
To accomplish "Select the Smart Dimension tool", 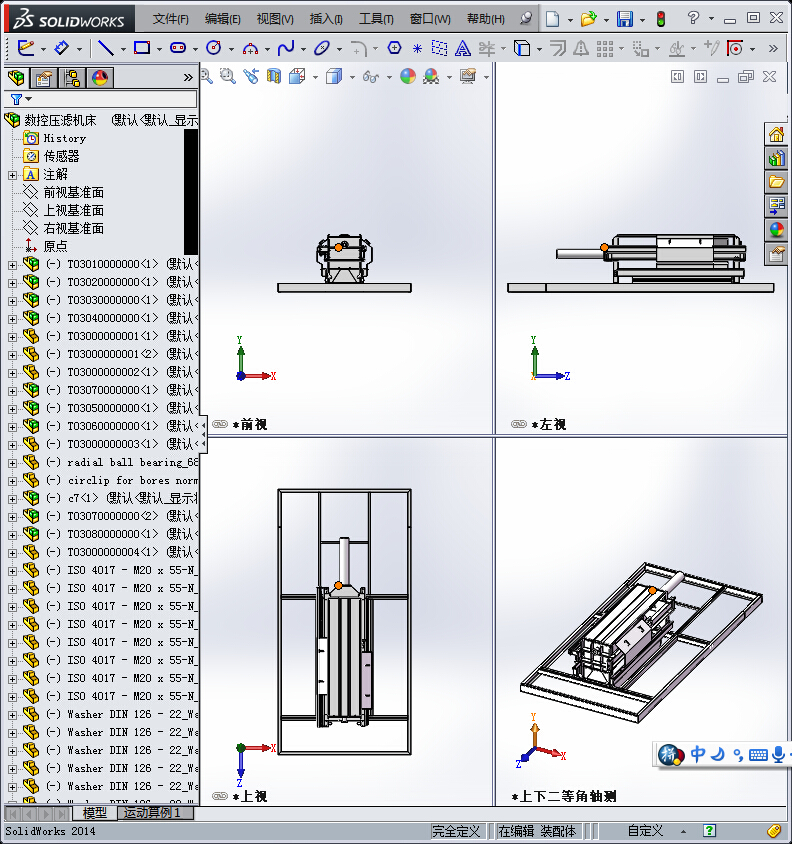I will click(x=61, y=48).
